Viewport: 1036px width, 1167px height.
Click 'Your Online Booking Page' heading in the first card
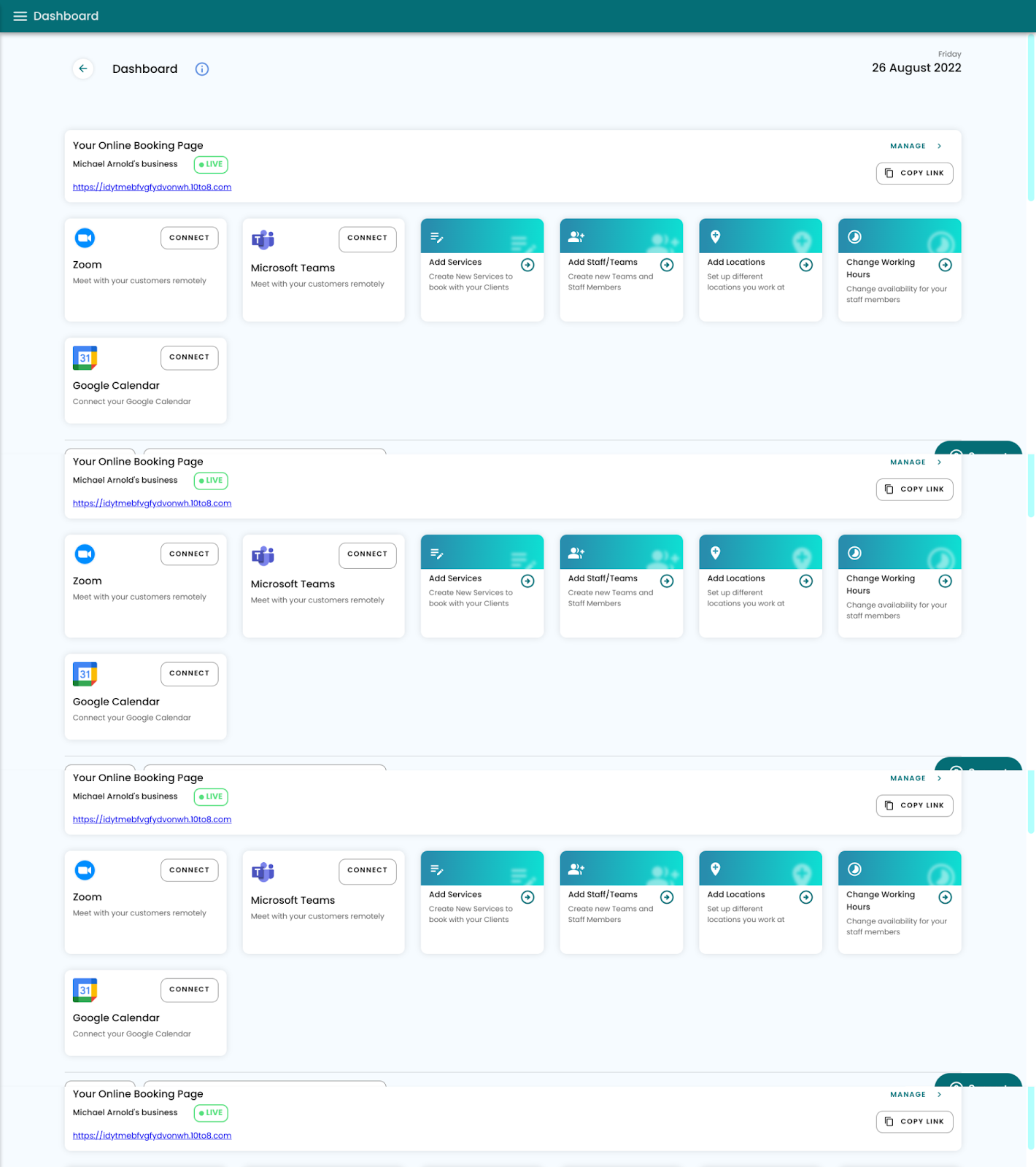138,146
